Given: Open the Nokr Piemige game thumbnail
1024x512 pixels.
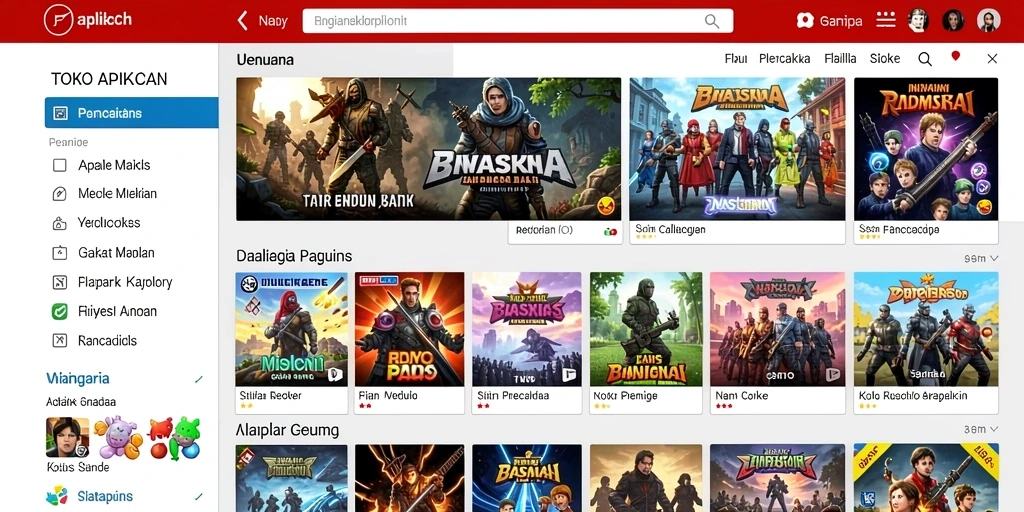Looking at the screenshot, I should pos(646,329).
